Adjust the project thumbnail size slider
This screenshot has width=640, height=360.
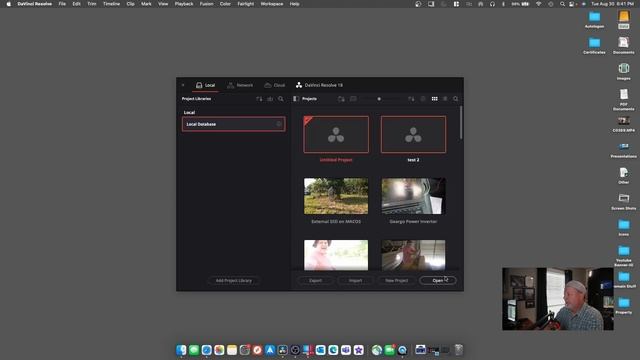point(379,99)
